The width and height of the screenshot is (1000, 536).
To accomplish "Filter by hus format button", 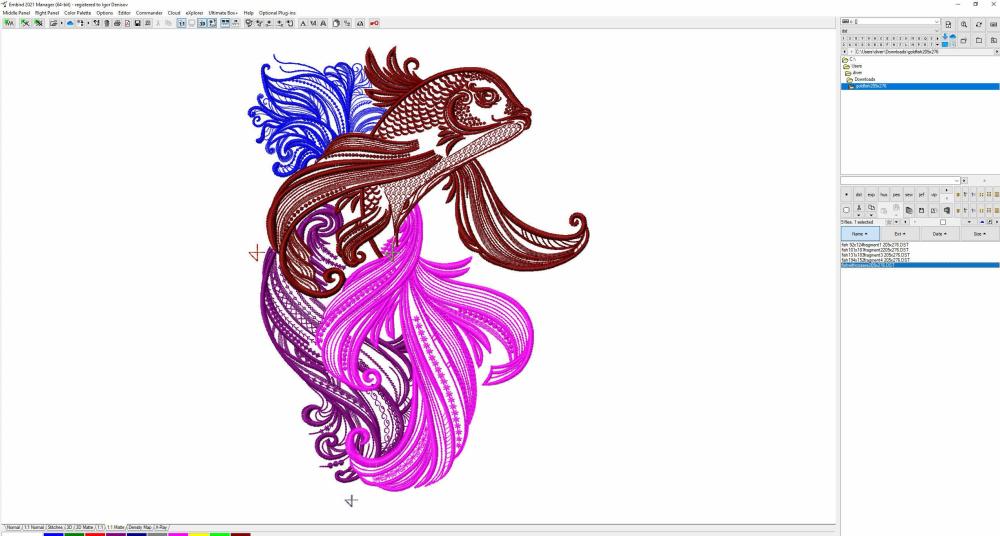I will click(x=883, y=195).
